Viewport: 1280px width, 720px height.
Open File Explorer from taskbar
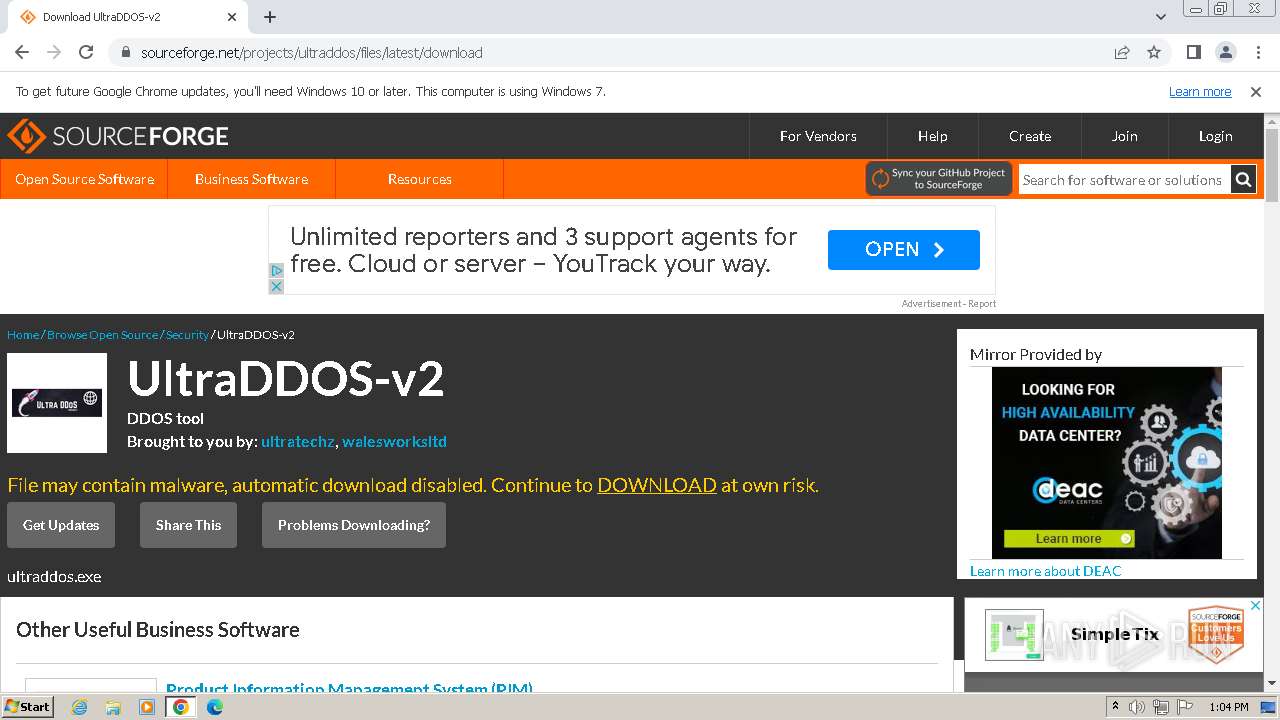coord(113,707)
